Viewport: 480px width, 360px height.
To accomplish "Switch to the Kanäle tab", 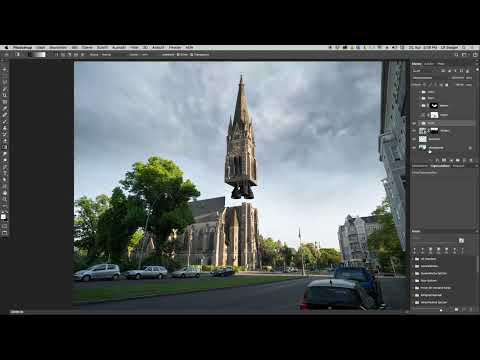I will click(429, 64).
